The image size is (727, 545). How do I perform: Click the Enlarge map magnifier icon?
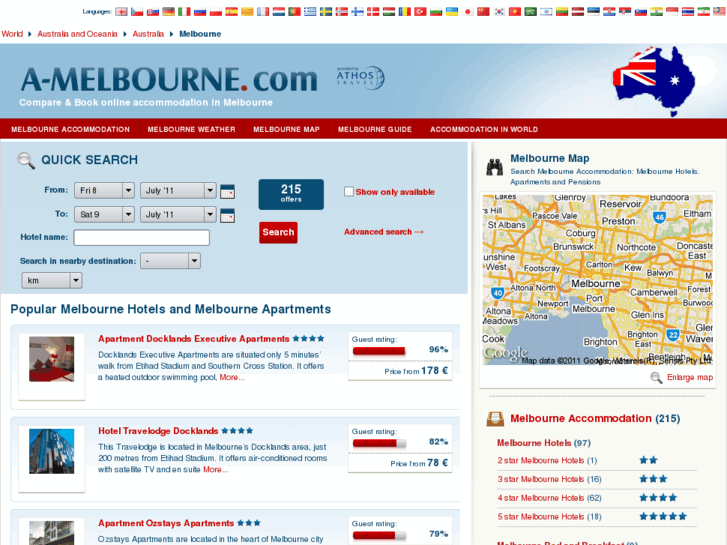tap(656, 378)
